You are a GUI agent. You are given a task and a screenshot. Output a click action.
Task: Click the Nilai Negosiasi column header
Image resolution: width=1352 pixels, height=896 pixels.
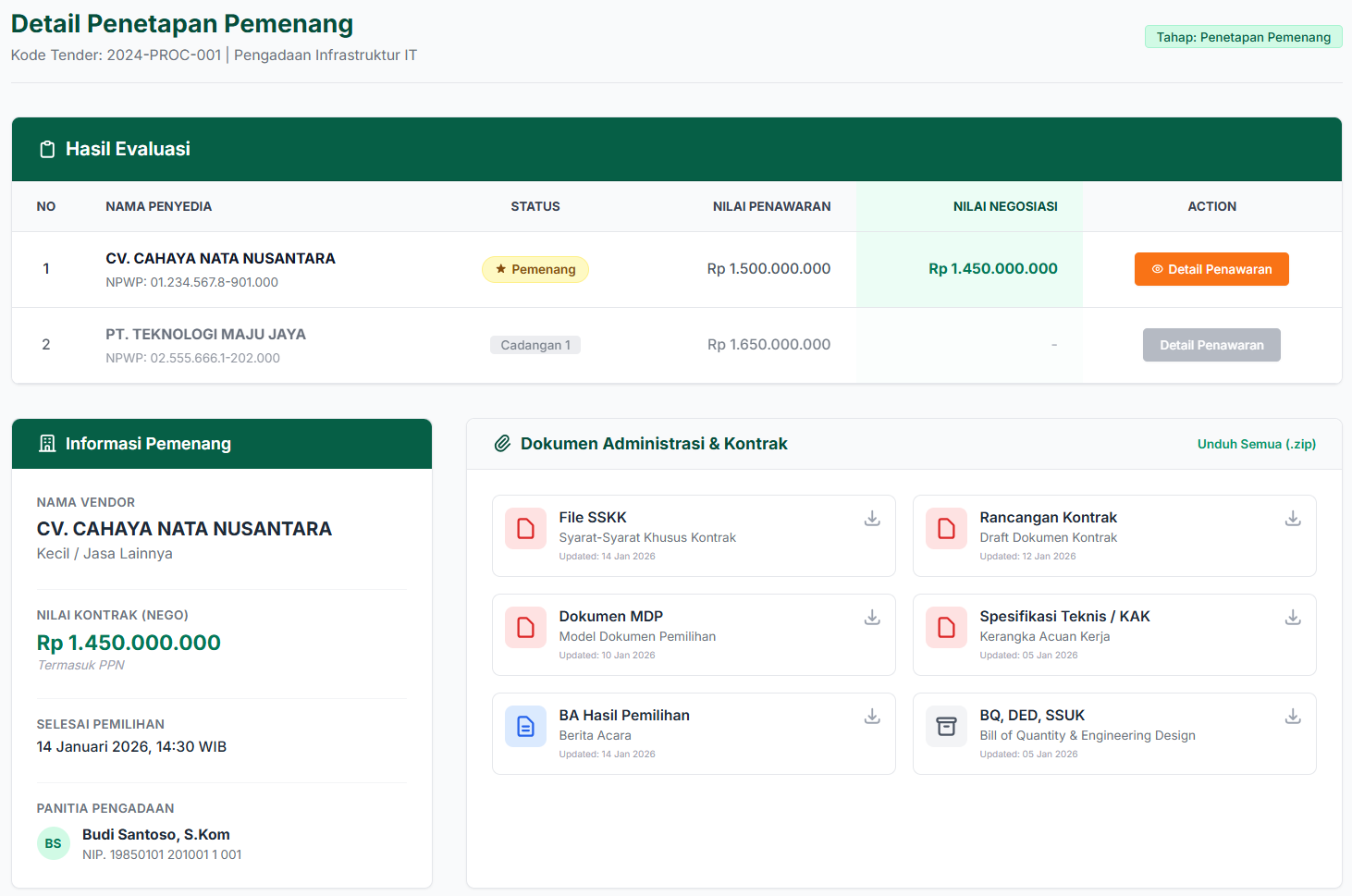(x=1004, y=206)
